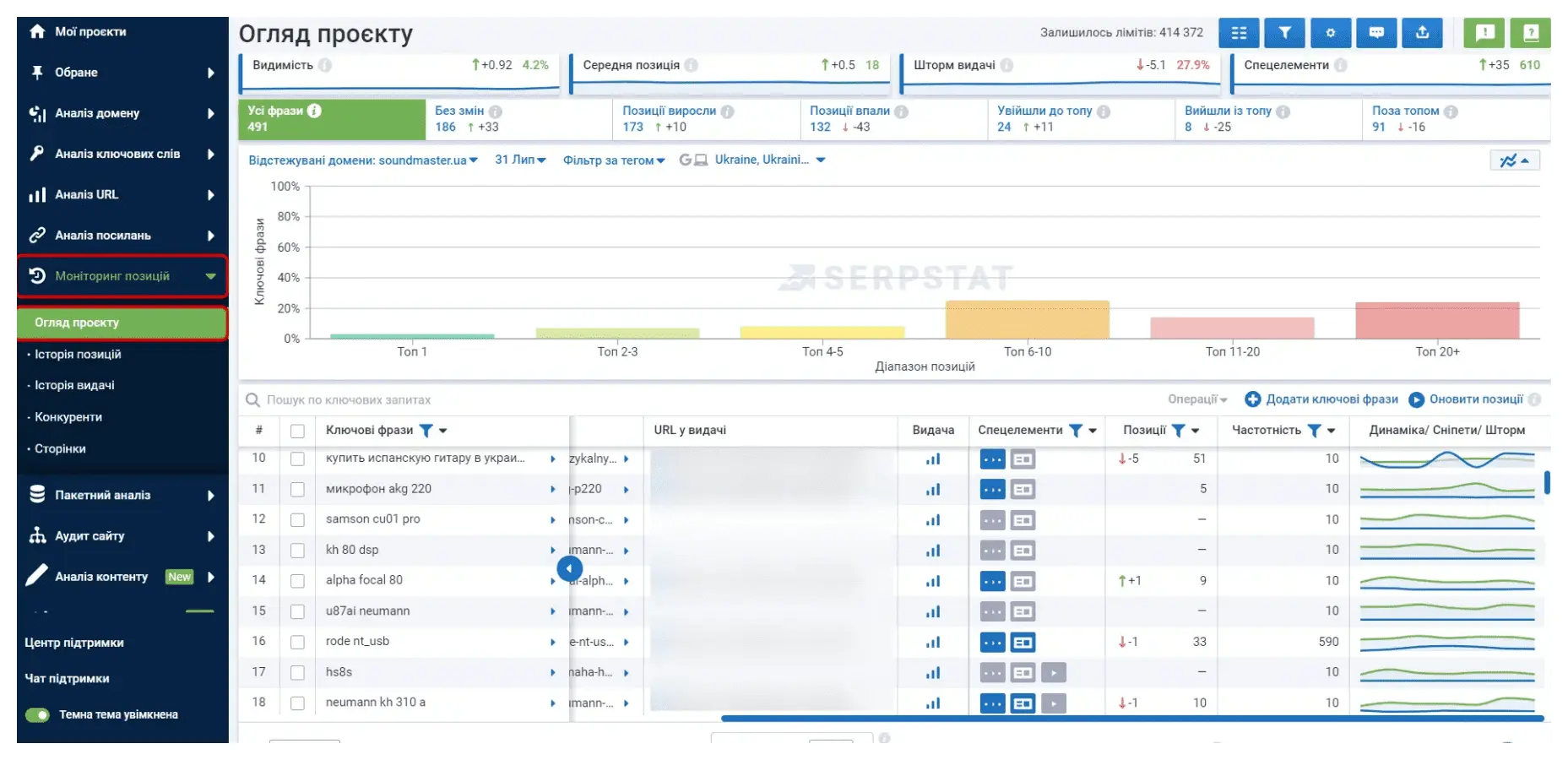The image size is (1568, 760).
Task: Click the horizontal table scrollbar
Action: click(x=1132, y=719)
